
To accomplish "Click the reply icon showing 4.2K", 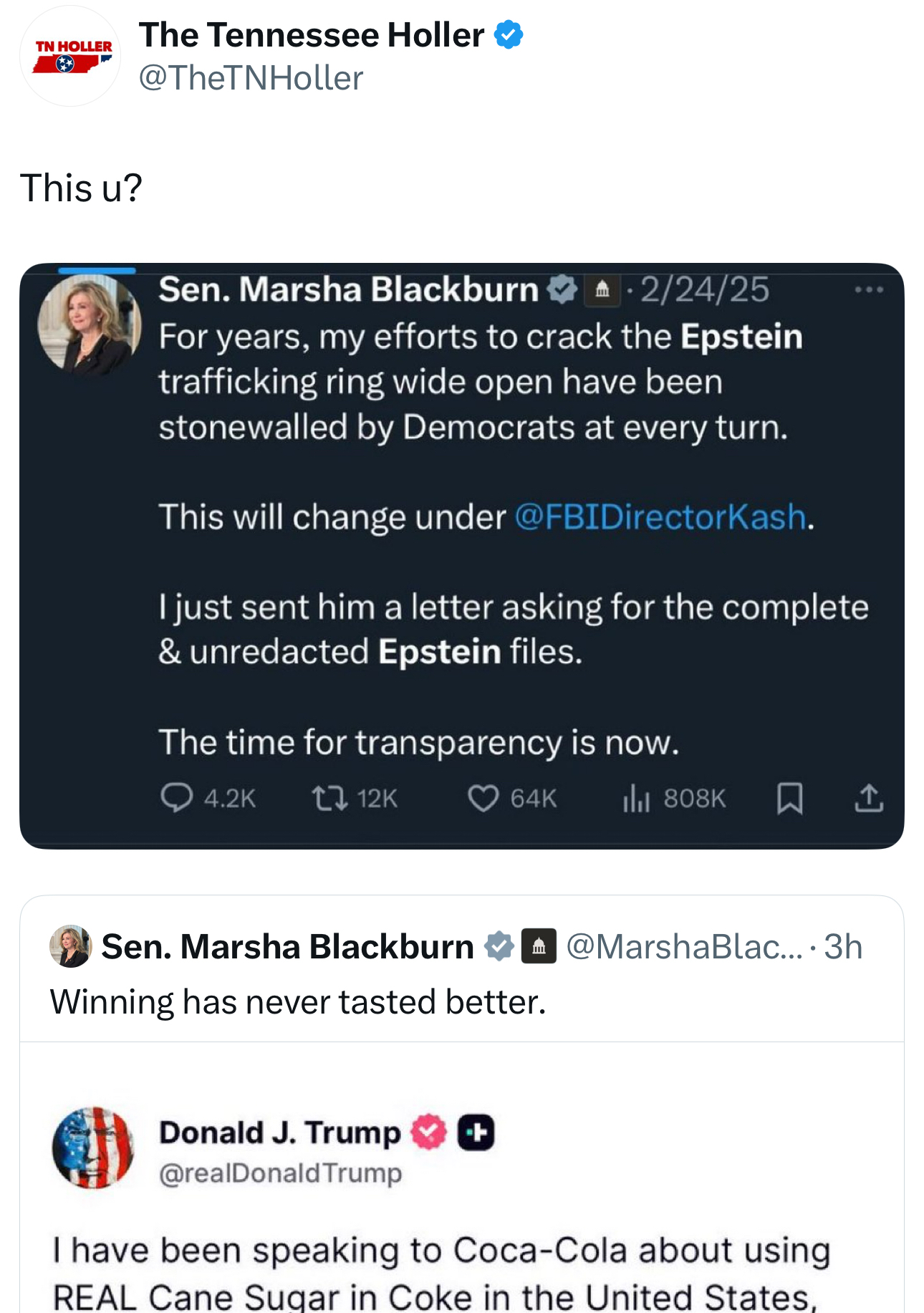I will coord(176,798).
